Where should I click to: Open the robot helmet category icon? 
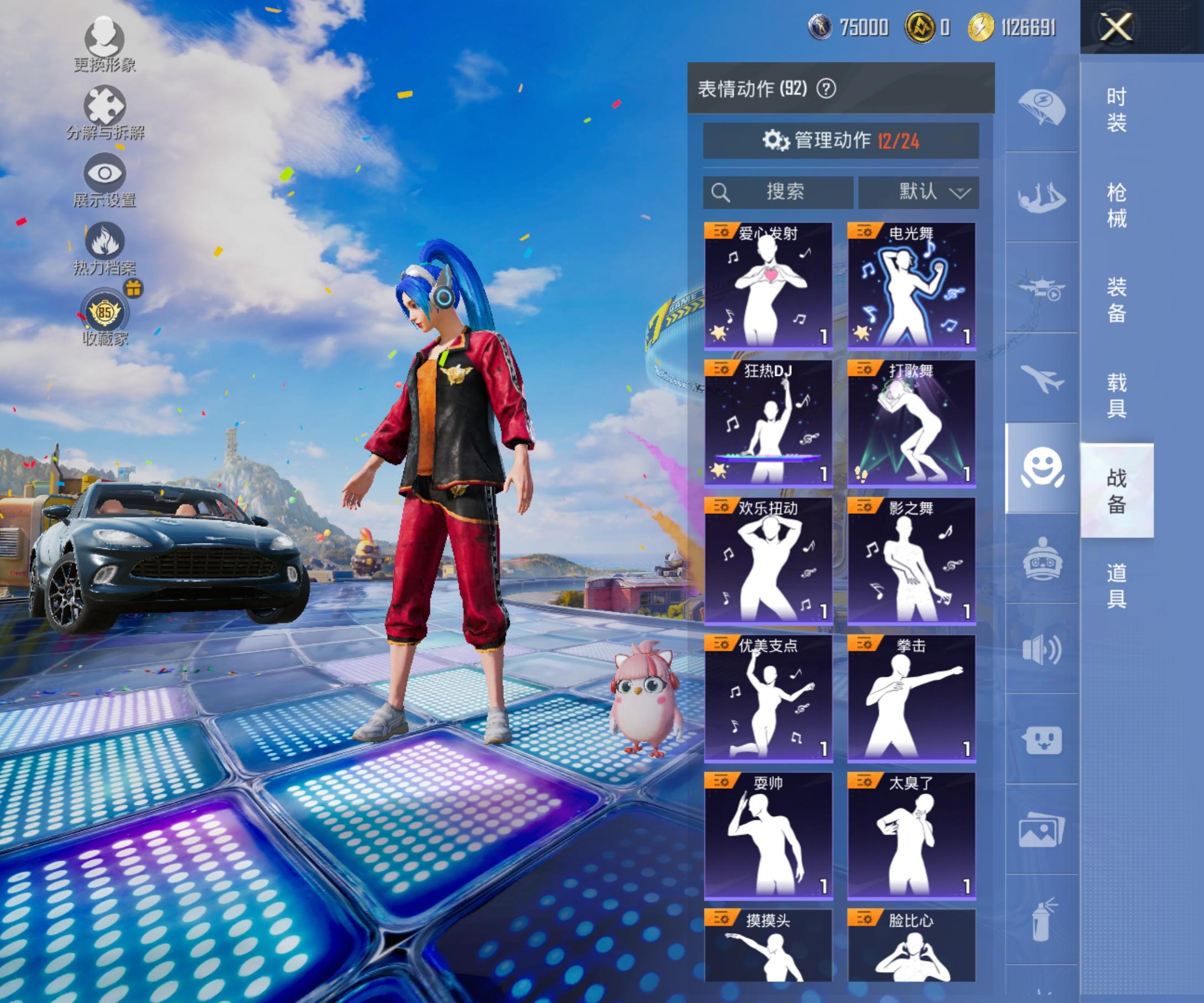[1042, 559]
